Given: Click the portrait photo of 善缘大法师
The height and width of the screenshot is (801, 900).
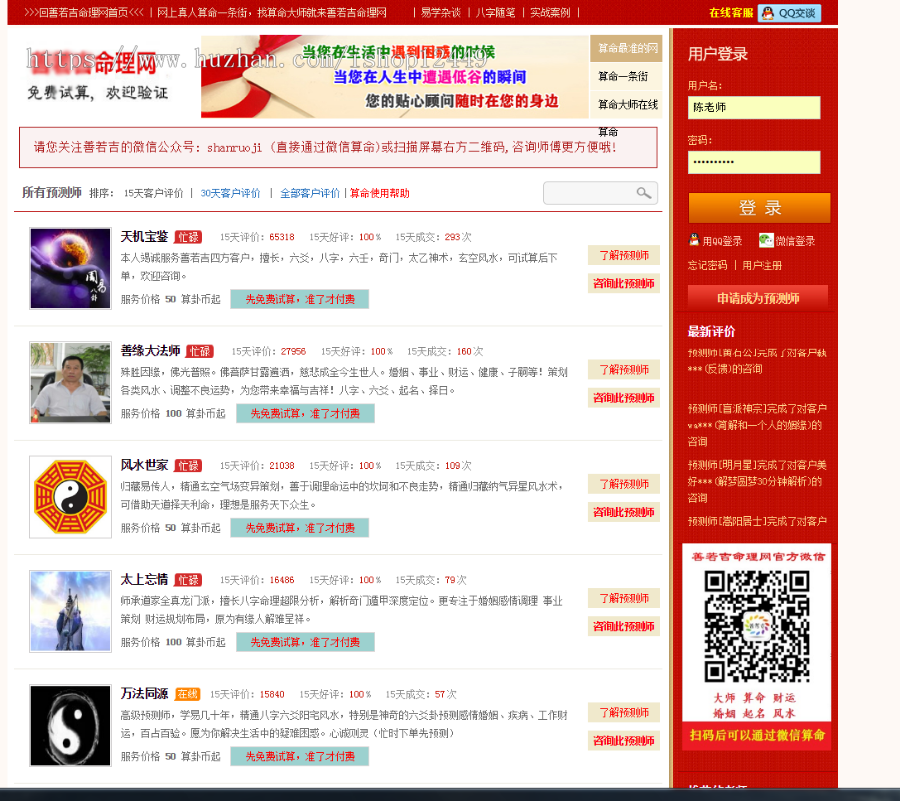Looking at the screenshot, I should [x=70, y=383].
